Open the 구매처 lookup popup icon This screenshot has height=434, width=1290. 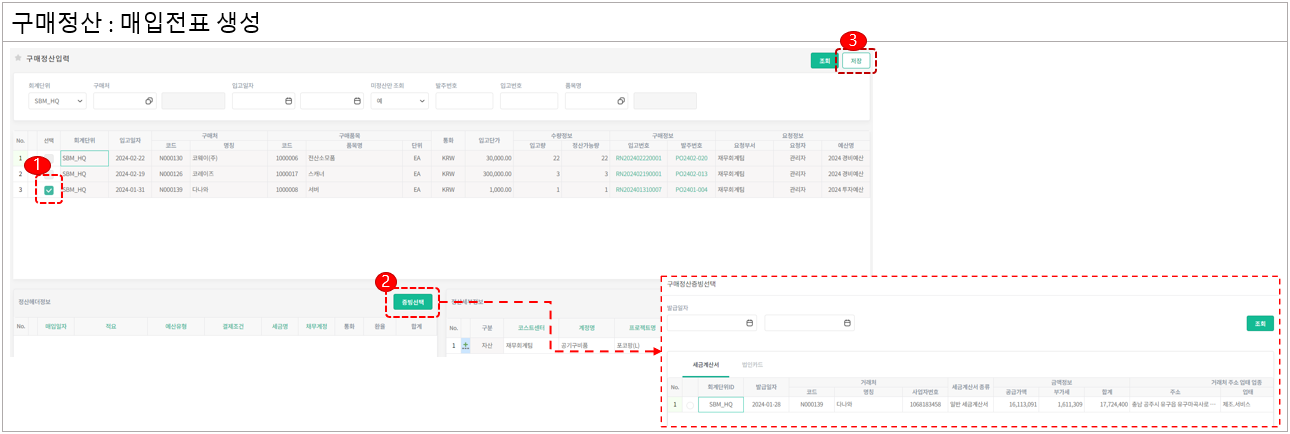tap(149, 101)
